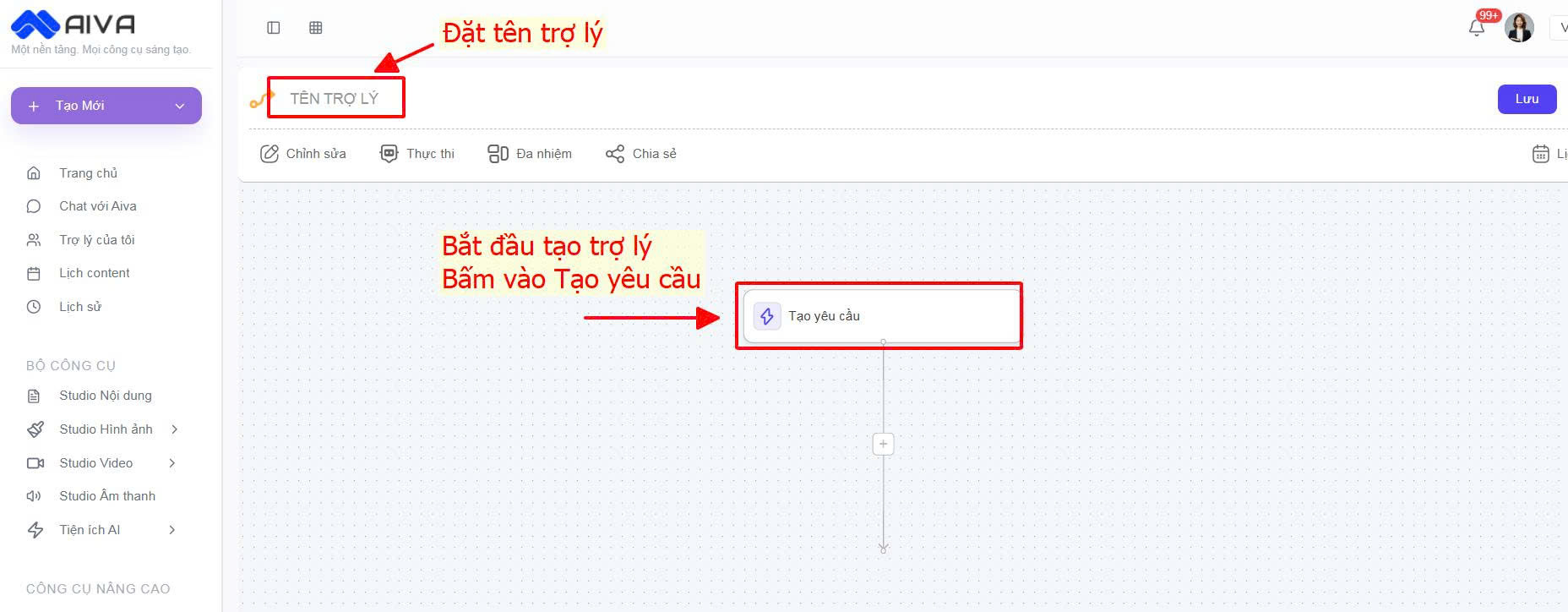The width and height of the screenshot is (1568, 612).
Task: Click the notification bell icon
Action: (1476, 28)
